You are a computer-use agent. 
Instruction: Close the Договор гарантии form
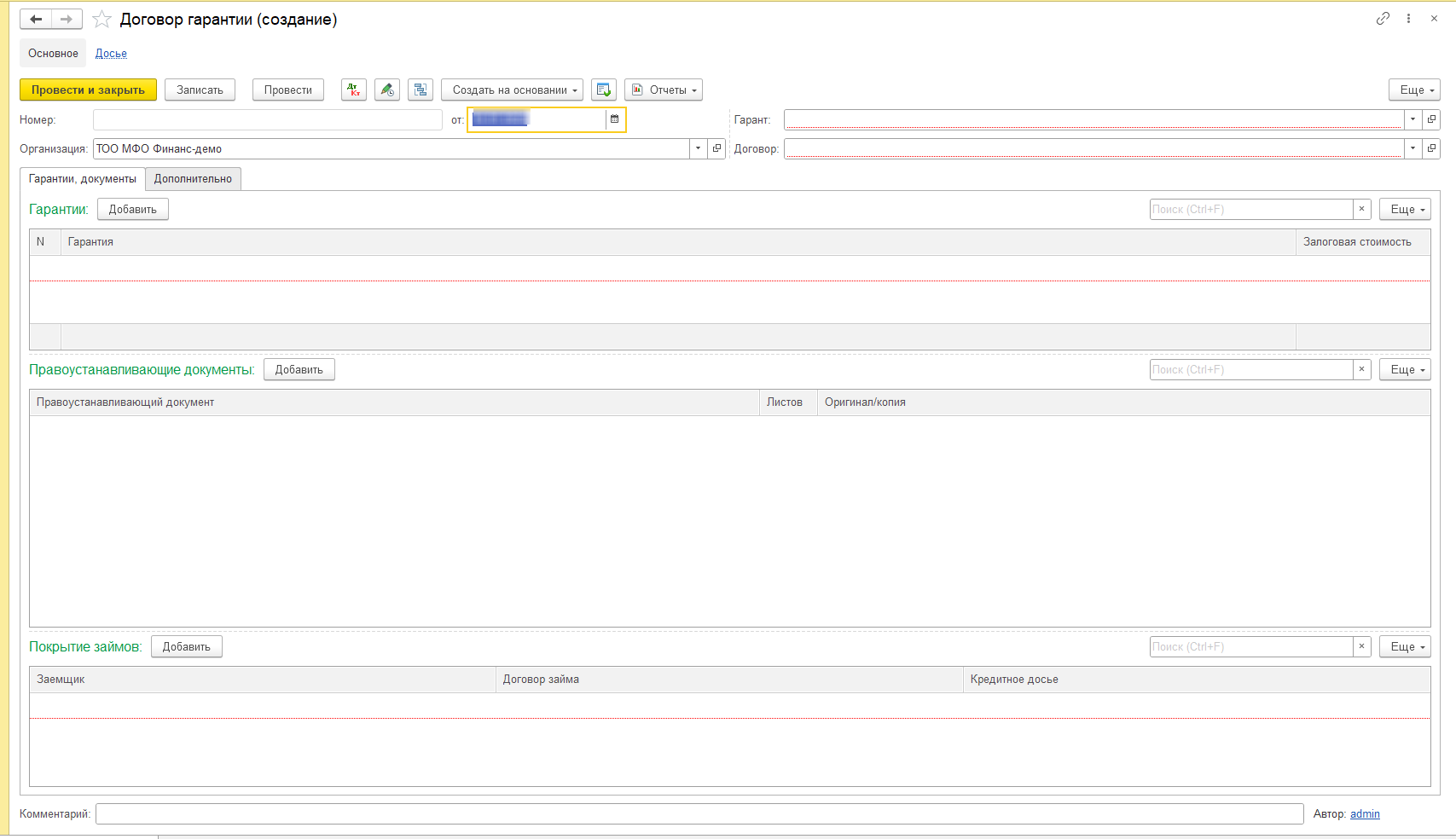[1434, 19]
